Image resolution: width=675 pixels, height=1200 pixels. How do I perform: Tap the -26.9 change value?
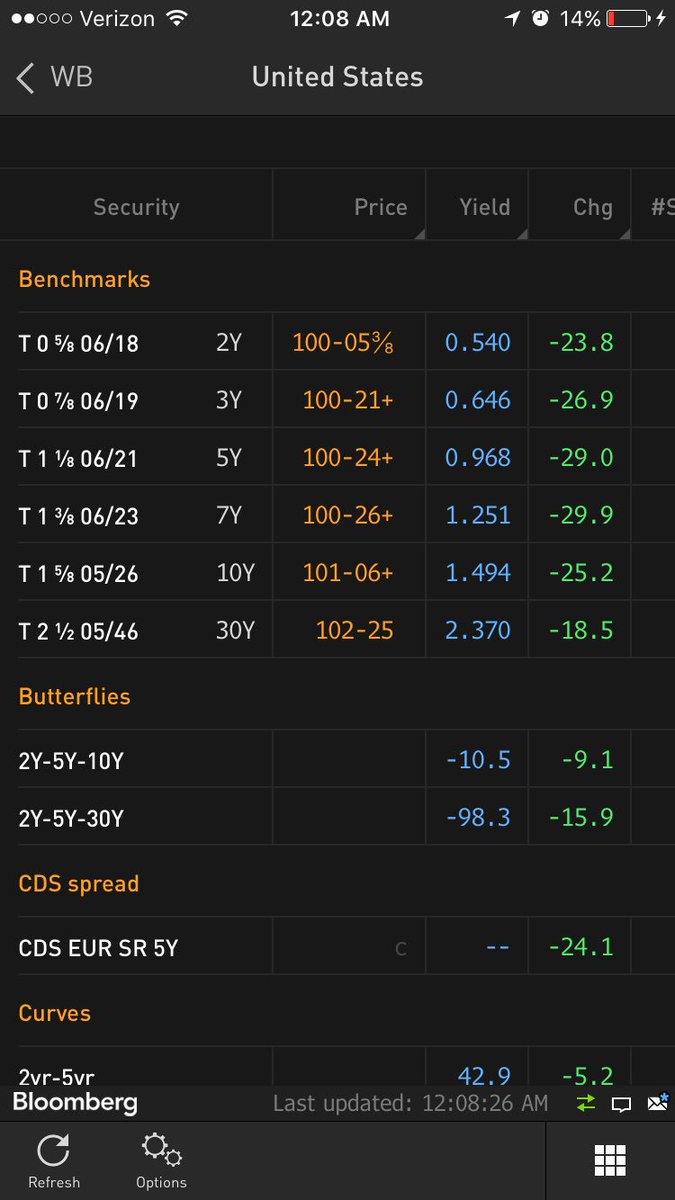pos(581,400)
